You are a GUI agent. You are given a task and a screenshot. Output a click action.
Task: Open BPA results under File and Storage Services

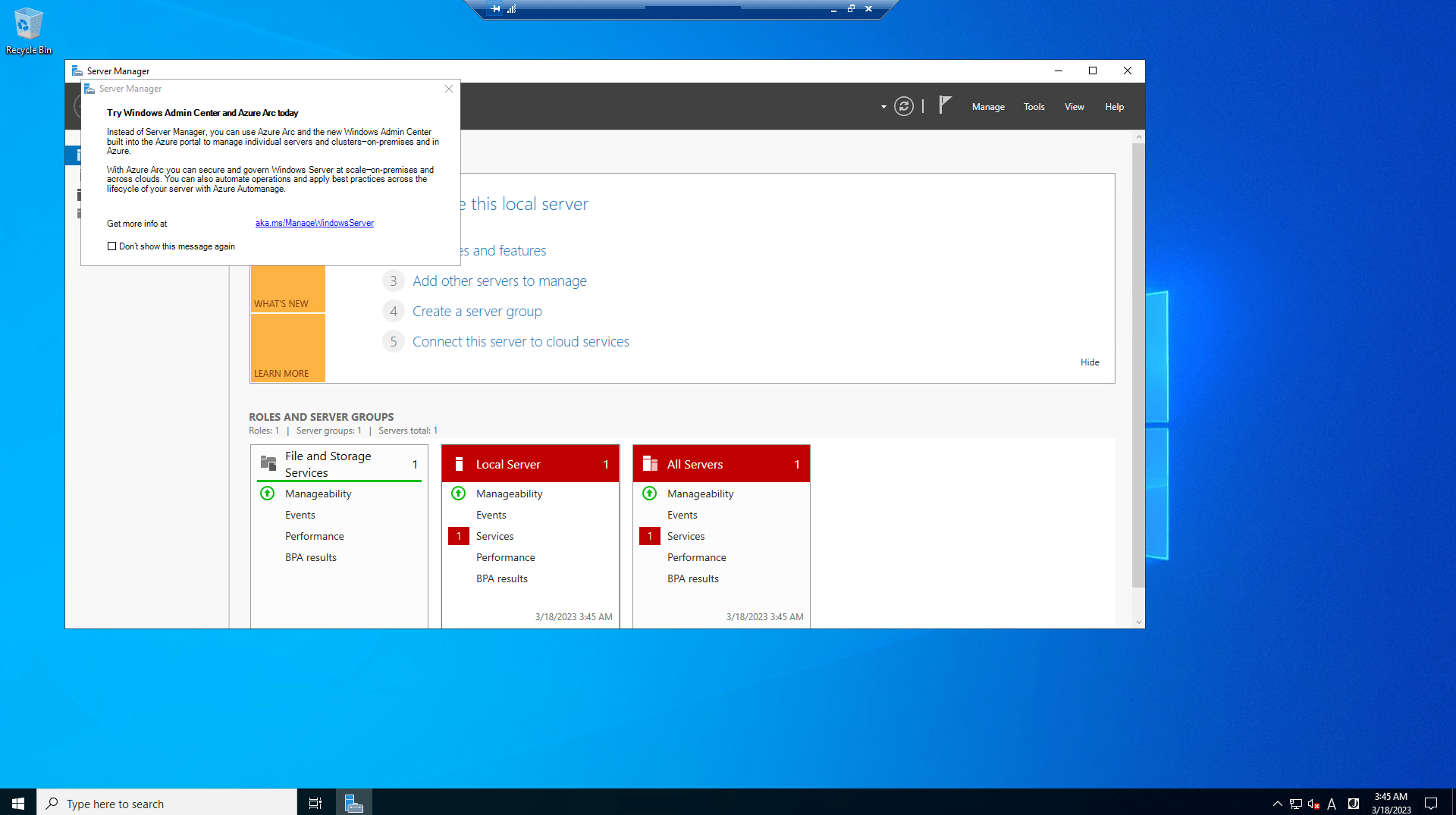(310, 557)
